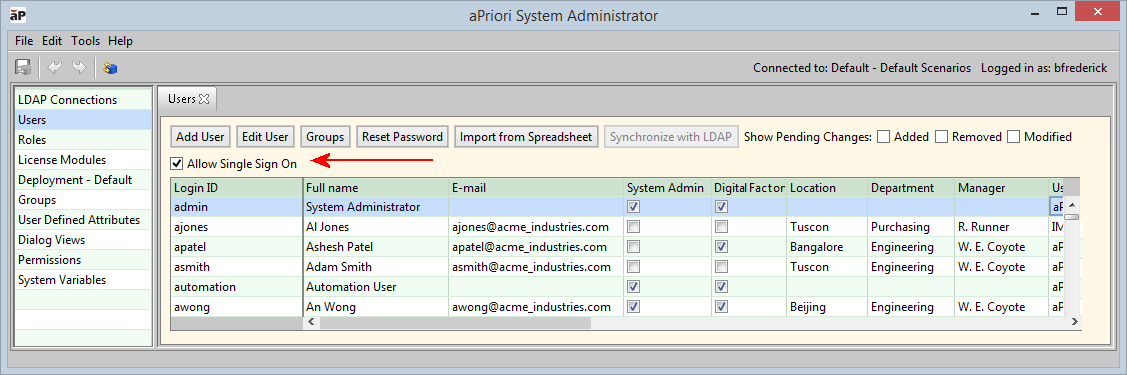The height and width of the screenshot is (375, 1127).
Task: Click the horizontal scrollbar left arrow
Action: click(x=311, y=323)
